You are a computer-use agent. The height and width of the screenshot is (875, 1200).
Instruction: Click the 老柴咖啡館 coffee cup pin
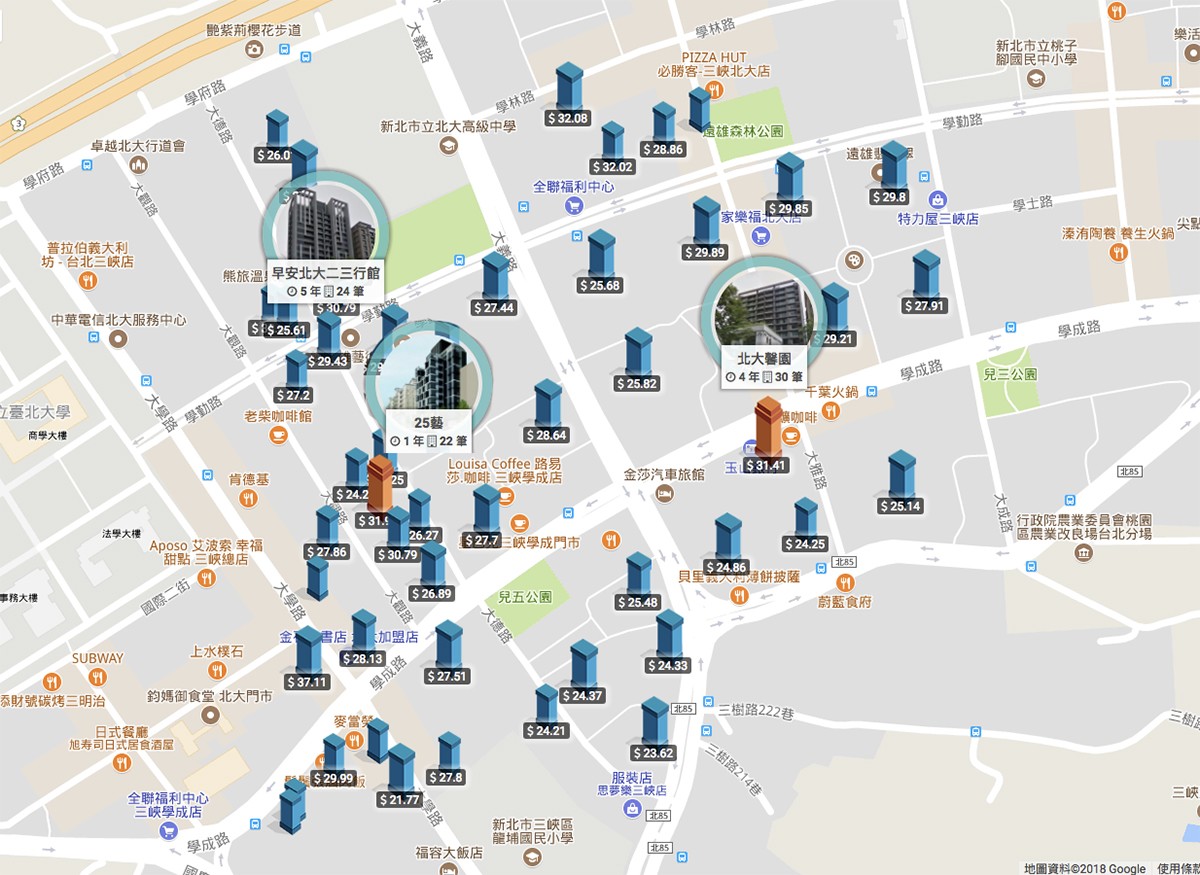click(278, 435)
